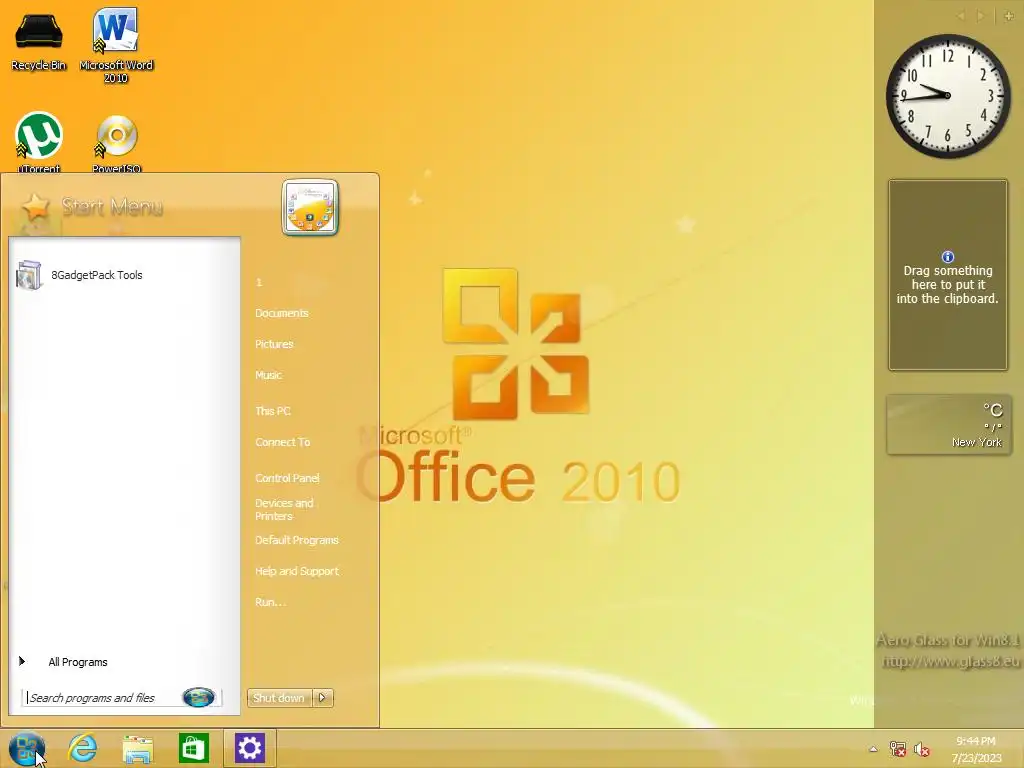Open user folder '1' in Start Menu
Viewport: 1024px width, 768px height.
[x=259, y=282]
